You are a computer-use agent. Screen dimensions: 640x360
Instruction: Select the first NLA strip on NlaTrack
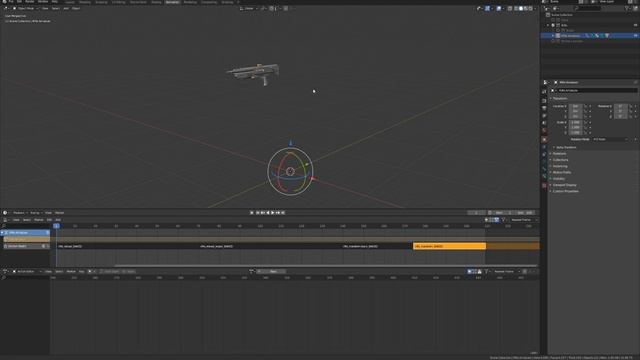point(128,246)
